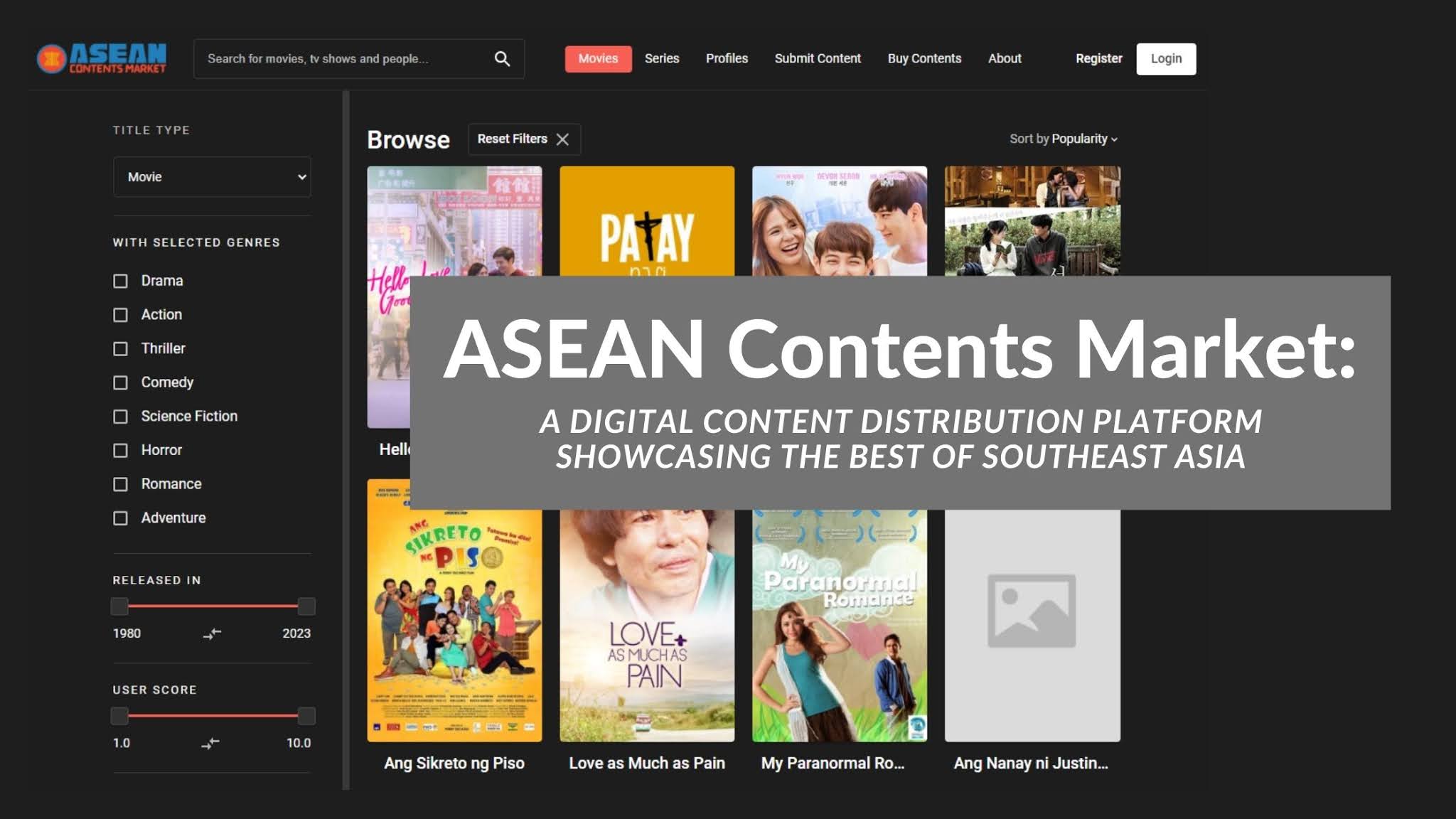The width and height of the screenshot is (1456, 819).
Task: Open the Series menu item
Action: coord(662,59)
